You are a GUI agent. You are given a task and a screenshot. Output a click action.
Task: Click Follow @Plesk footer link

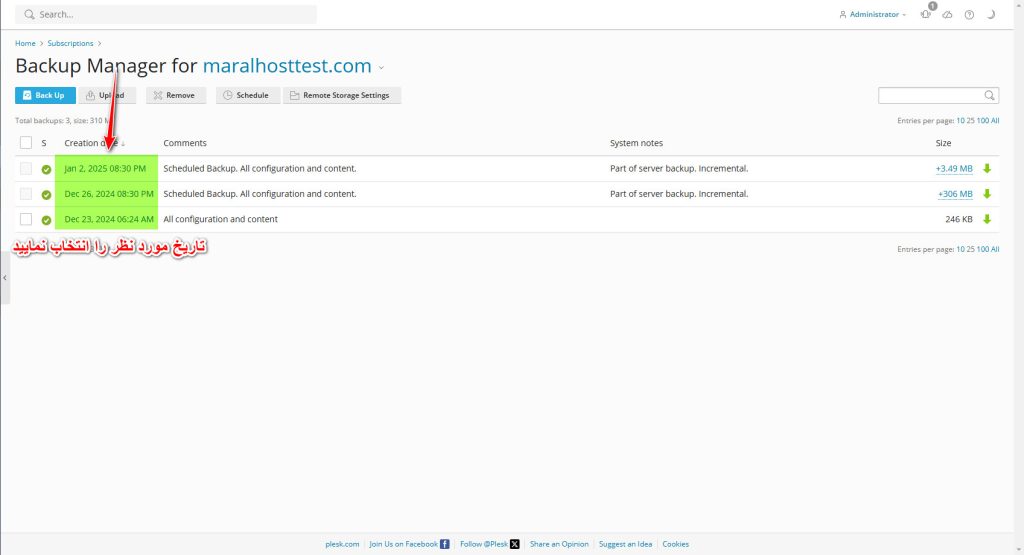pos(484,544)
